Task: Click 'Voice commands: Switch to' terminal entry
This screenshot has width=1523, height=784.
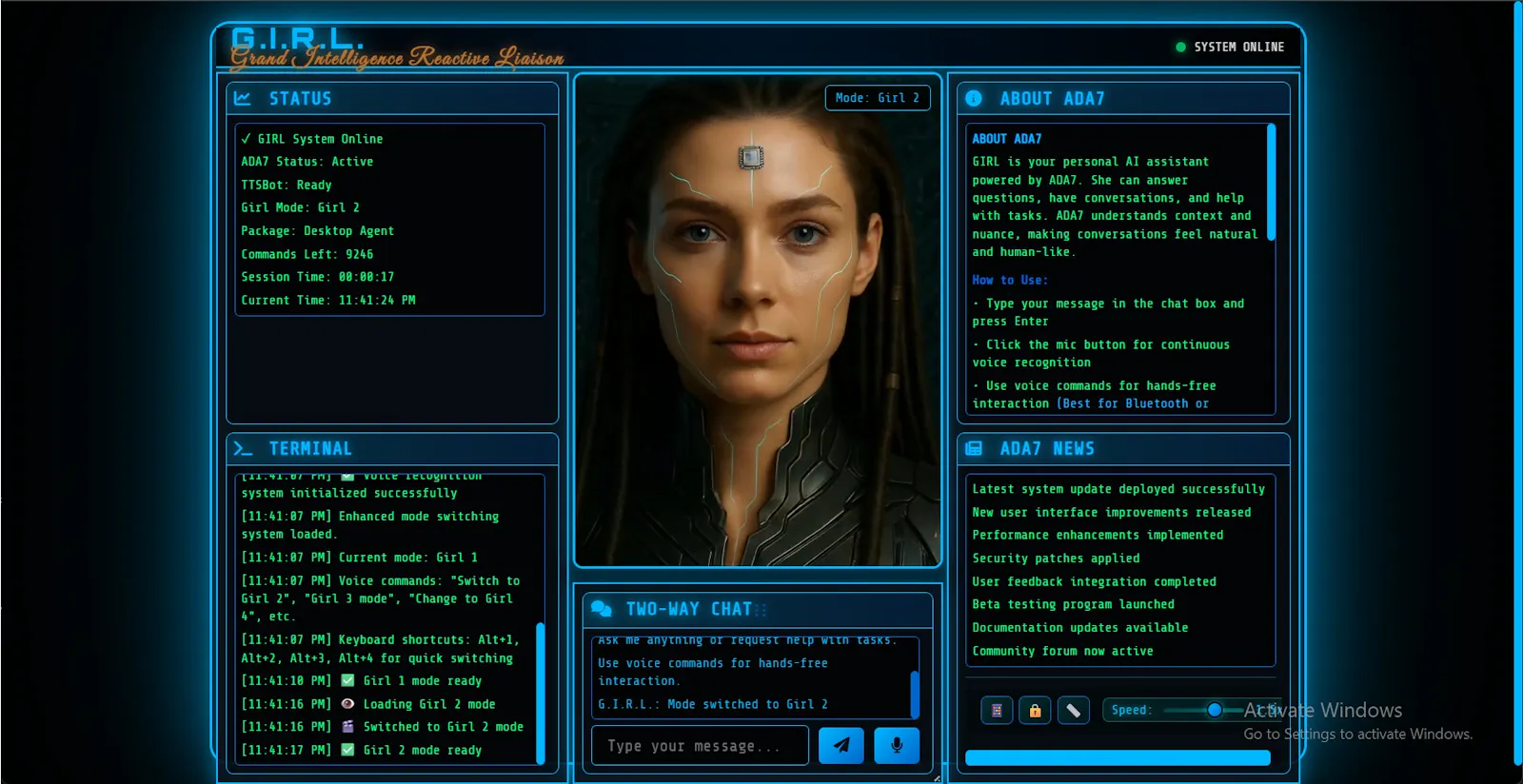Action: click(x=381, y=598)
